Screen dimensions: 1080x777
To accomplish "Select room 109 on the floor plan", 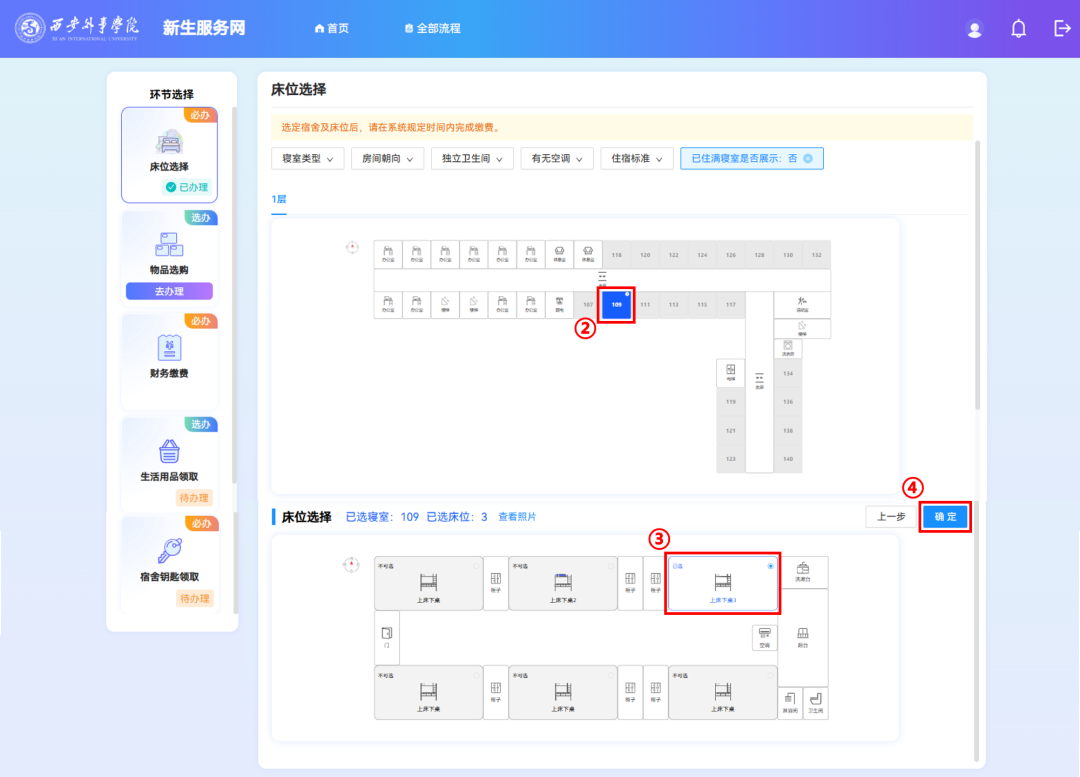I will (x=616, y=304).
